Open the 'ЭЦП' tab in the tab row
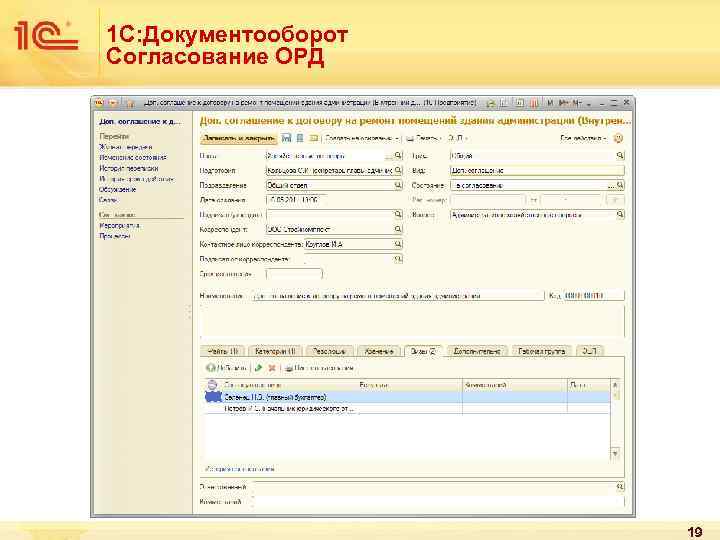 (589, 351)
